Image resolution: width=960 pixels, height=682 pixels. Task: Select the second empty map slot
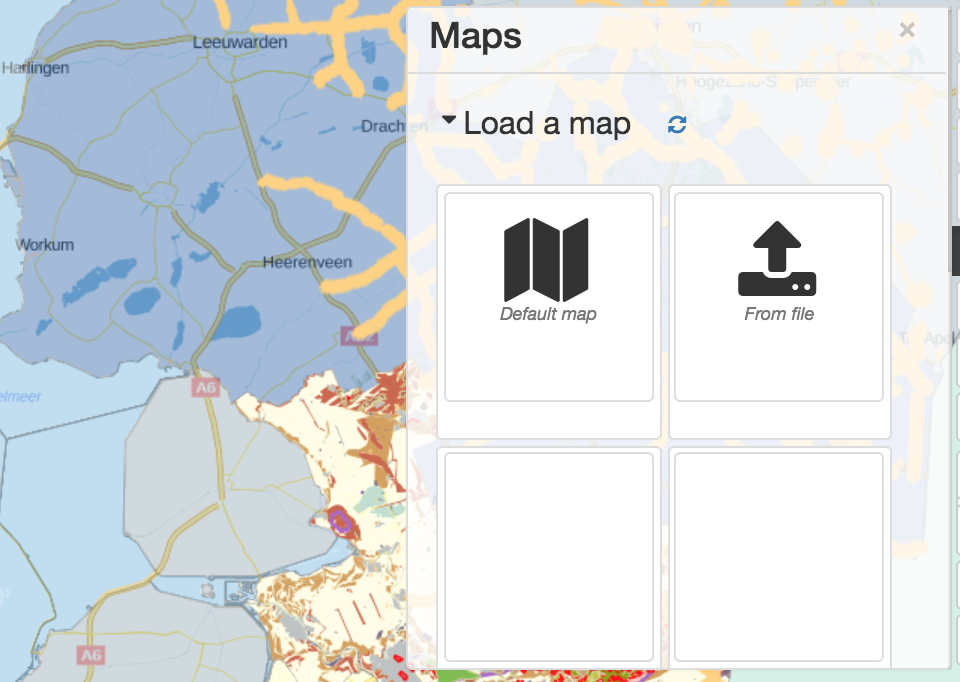pos(778,556)
